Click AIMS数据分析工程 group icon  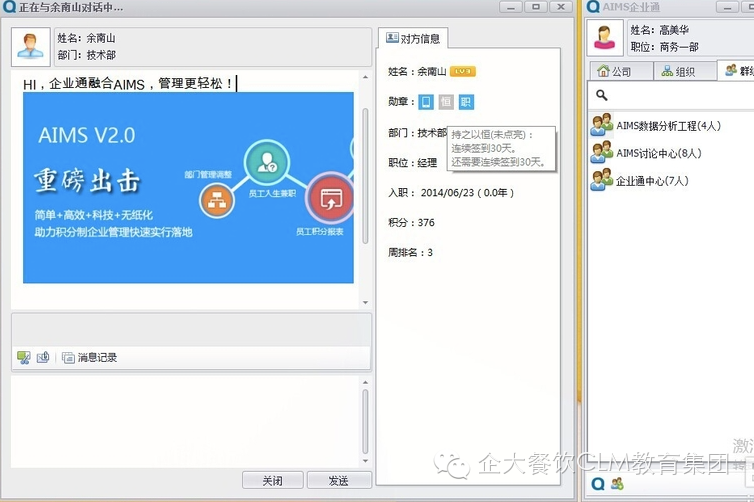(x=601, y=125)
